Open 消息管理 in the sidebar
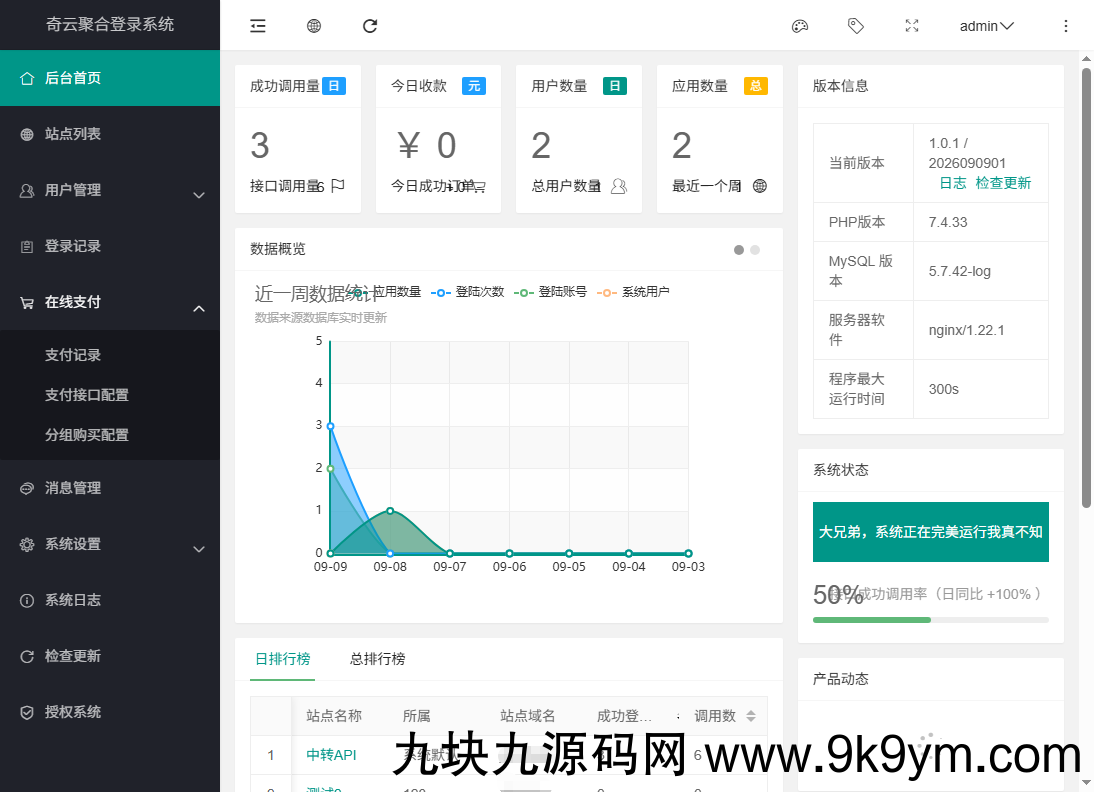The width and height of the screenshot is (1094, 792). (x=110, y=488)
